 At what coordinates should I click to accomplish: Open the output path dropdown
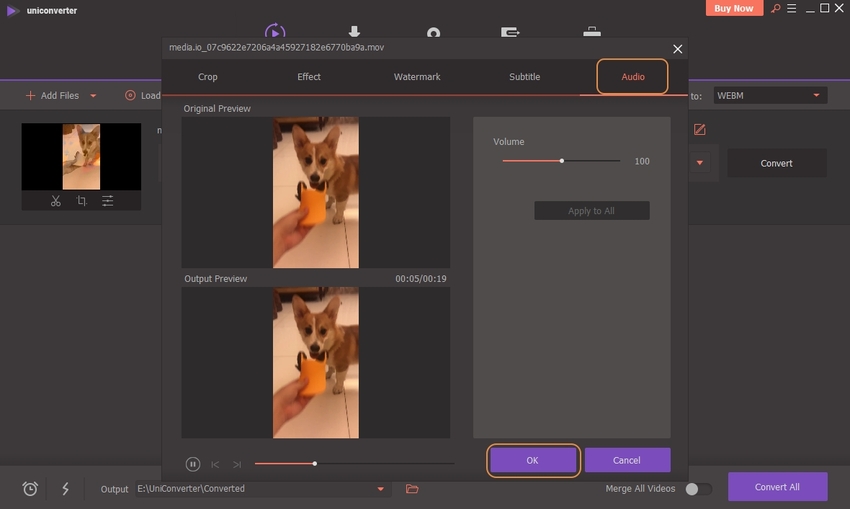tap(380, 489)
